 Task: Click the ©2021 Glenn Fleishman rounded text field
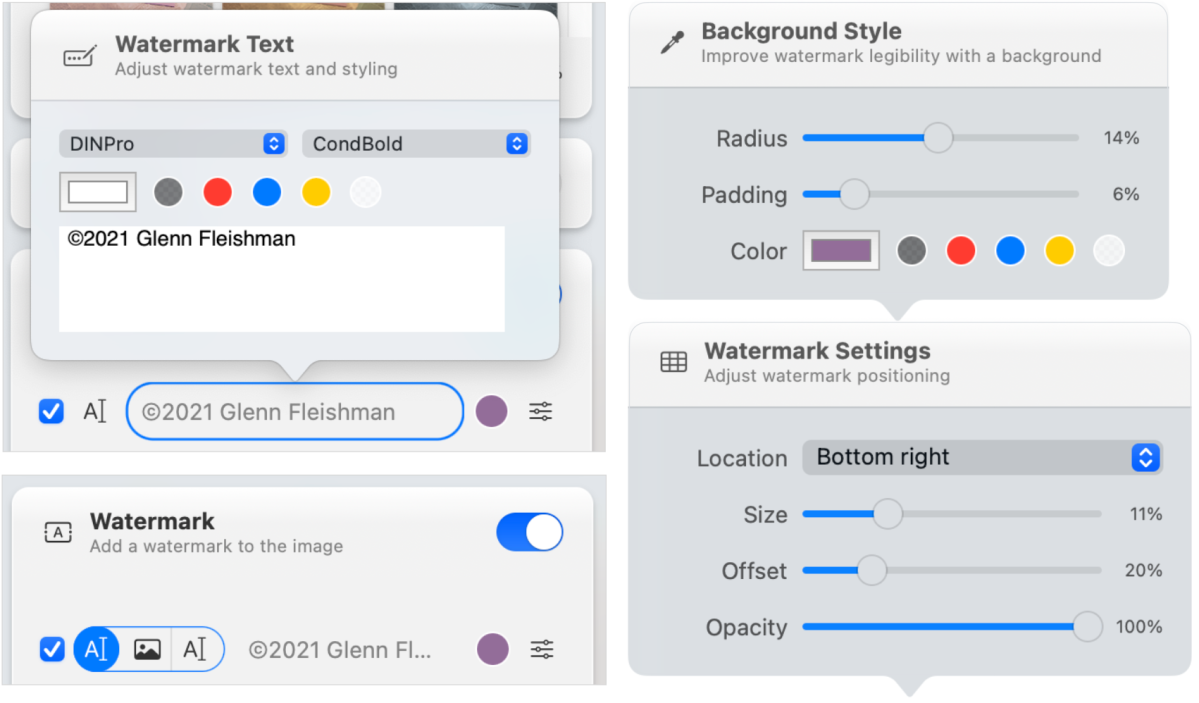[295, 412]
